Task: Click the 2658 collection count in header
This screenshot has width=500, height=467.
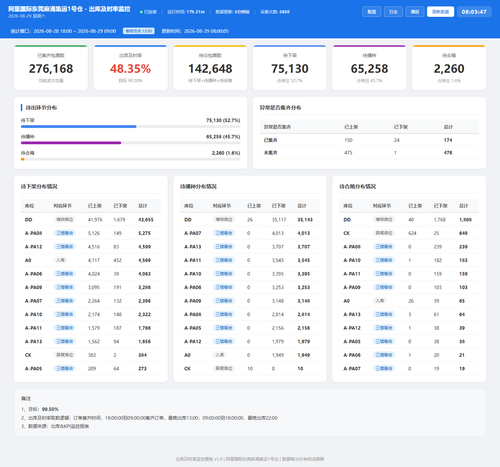Action: [x=284, y=12]
